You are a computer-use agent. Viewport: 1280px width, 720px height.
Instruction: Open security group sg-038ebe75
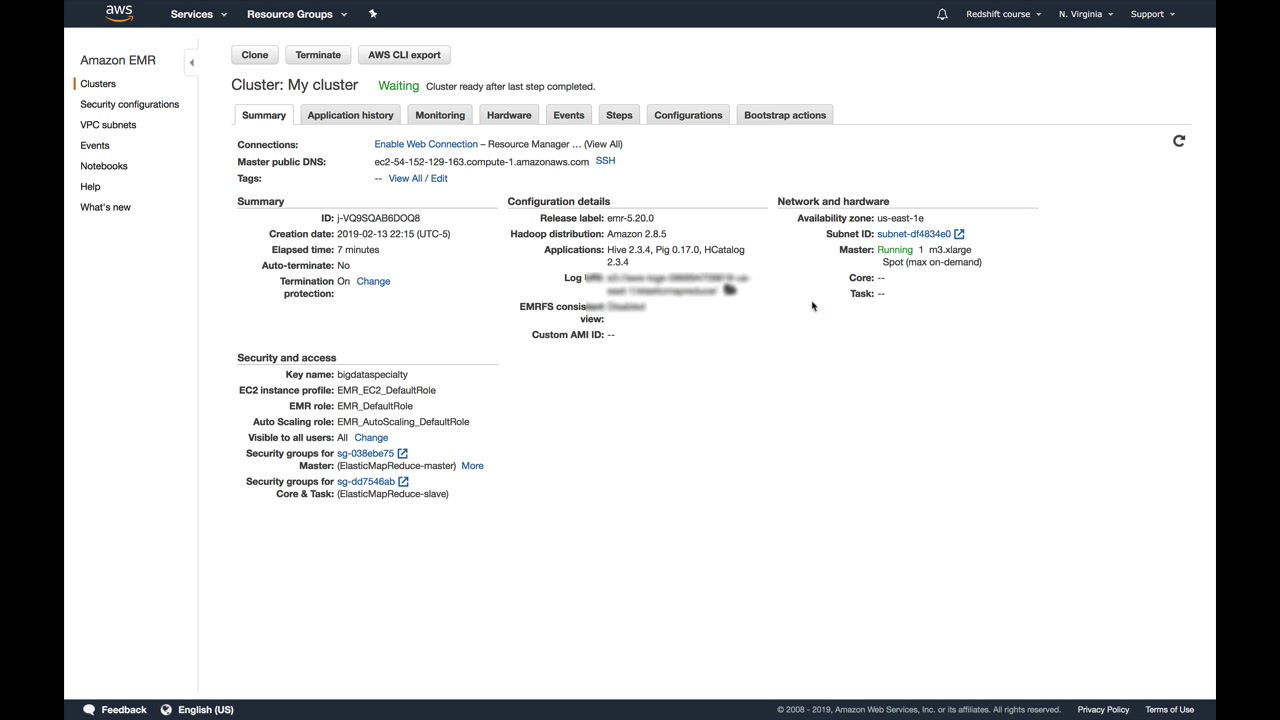point(365,454)
